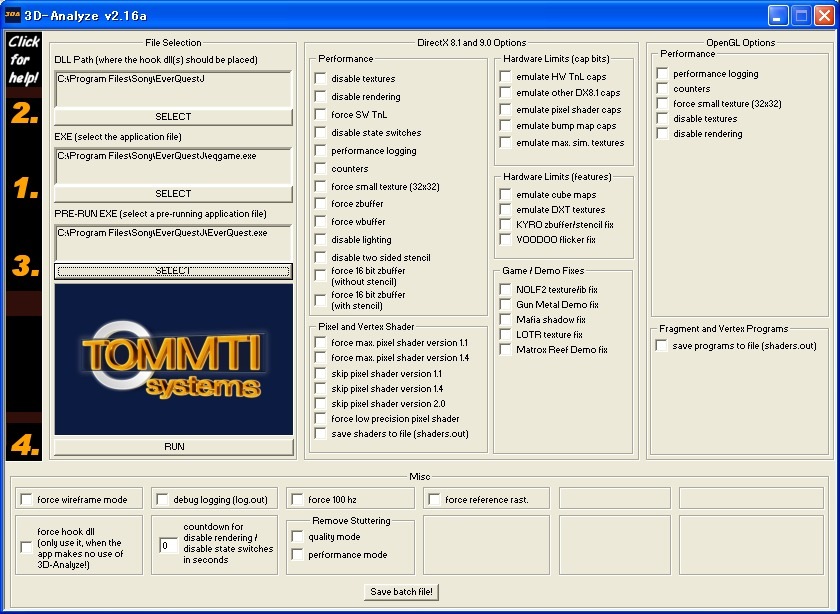Enable 'save programs to file (shaders.out)' checkbox
This screenshot has height=614, width=840.
[x=662, y=346]
